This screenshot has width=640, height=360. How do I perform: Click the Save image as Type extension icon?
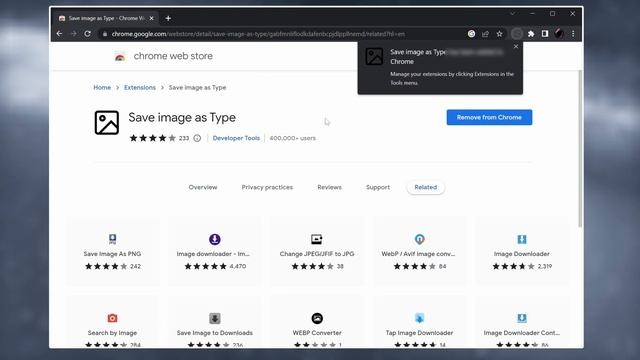(107, 122)
